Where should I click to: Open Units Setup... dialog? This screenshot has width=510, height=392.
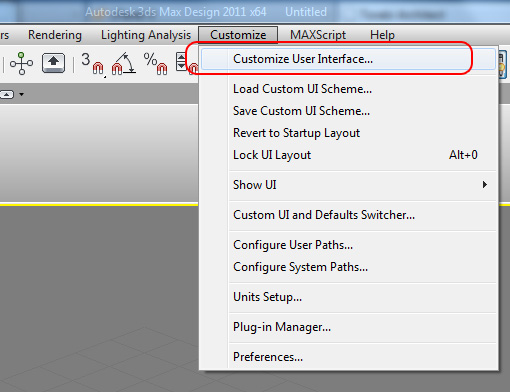pos(348,297)
